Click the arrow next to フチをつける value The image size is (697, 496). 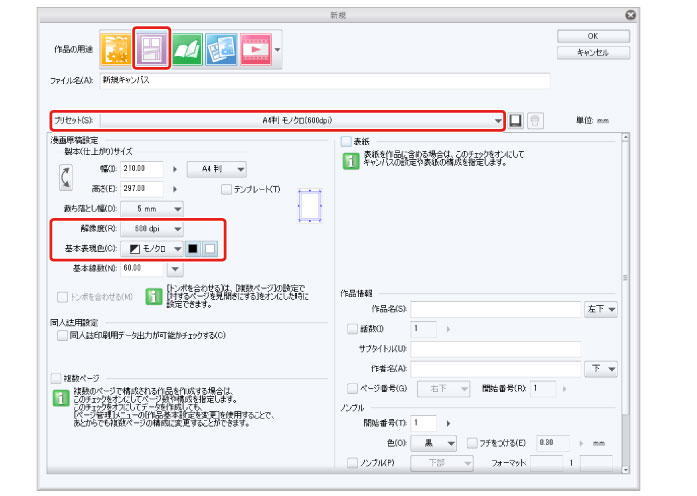point(581,443)
